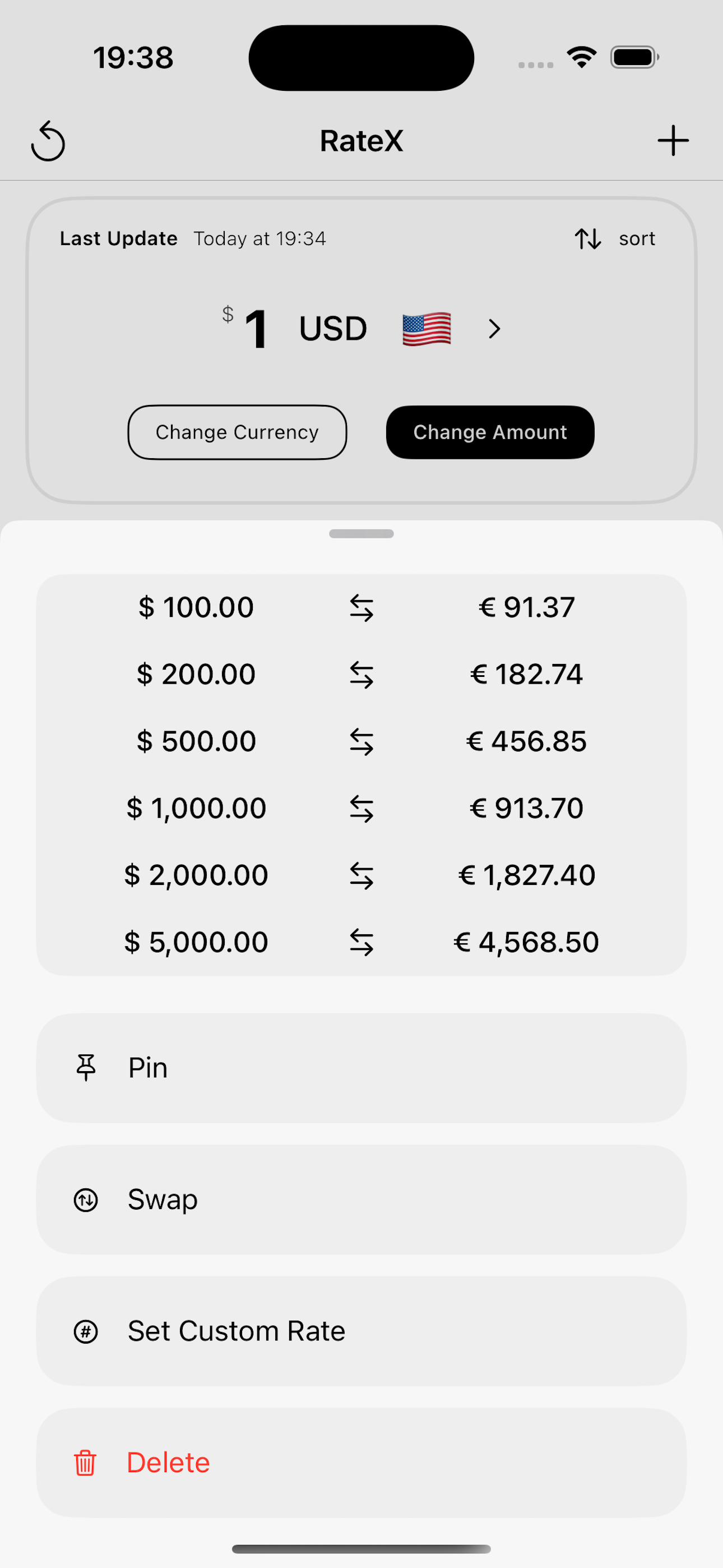Click the red trash icon
The image size is (723, 1568).
point(85,1463)
